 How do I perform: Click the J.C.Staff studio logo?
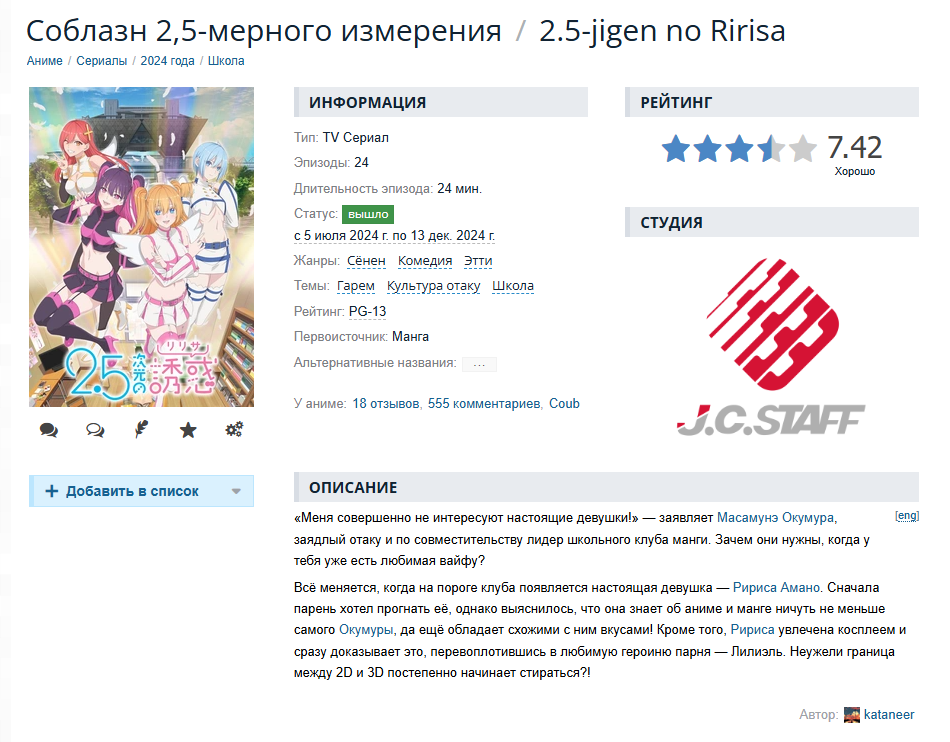pos(771,346)
